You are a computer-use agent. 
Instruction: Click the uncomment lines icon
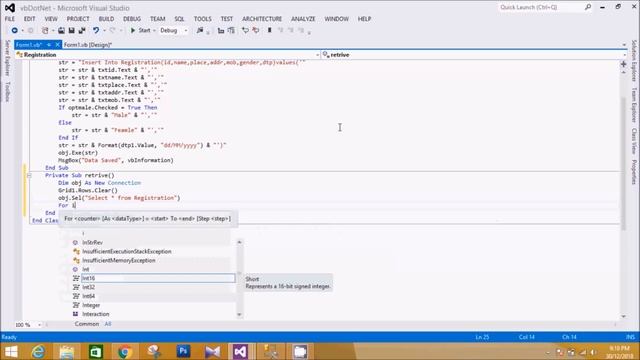pyautogui.click(x=231, y=31)
